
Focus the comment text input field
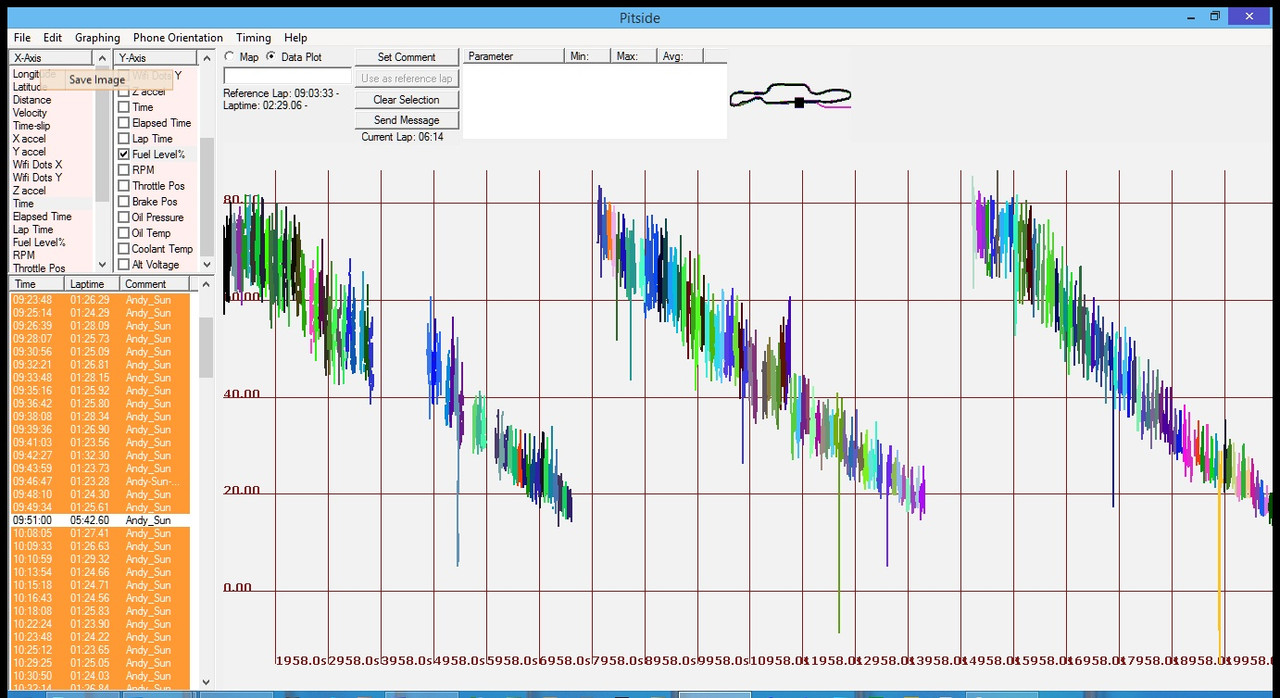pyautogui.click(x=287, y=76)
